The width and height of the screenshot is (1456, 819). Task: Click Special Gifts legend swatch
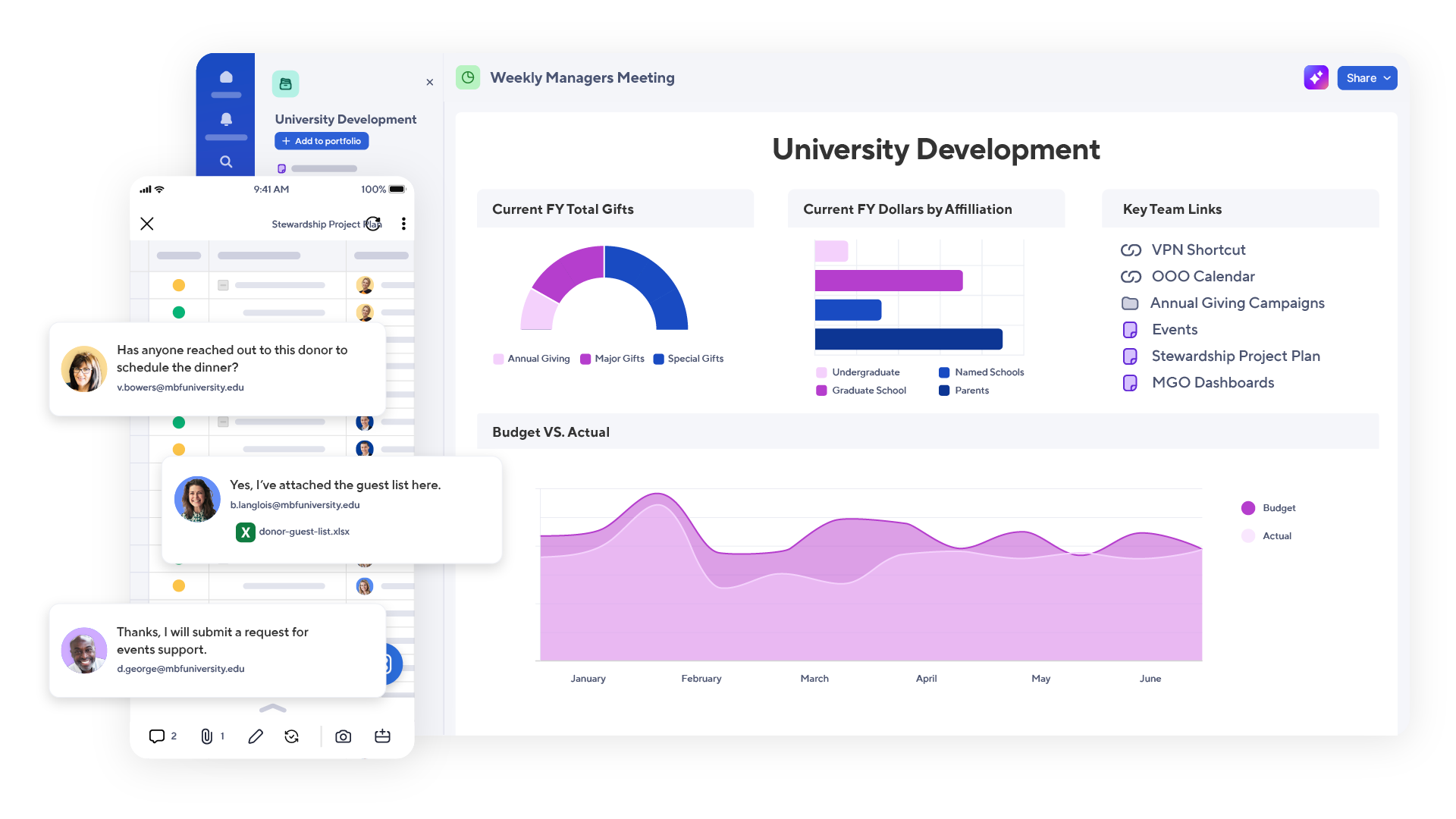pyautogui.click(x=659, y=359)
